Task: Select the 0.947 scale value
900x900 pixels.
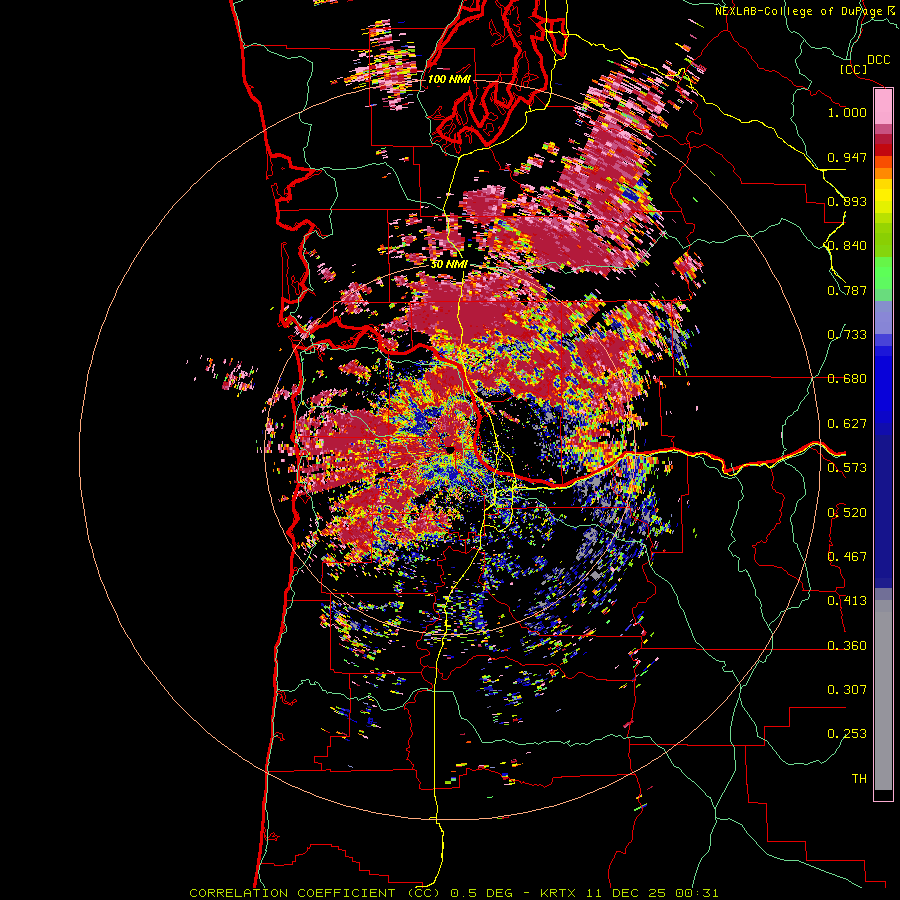Action: point(847,157)
